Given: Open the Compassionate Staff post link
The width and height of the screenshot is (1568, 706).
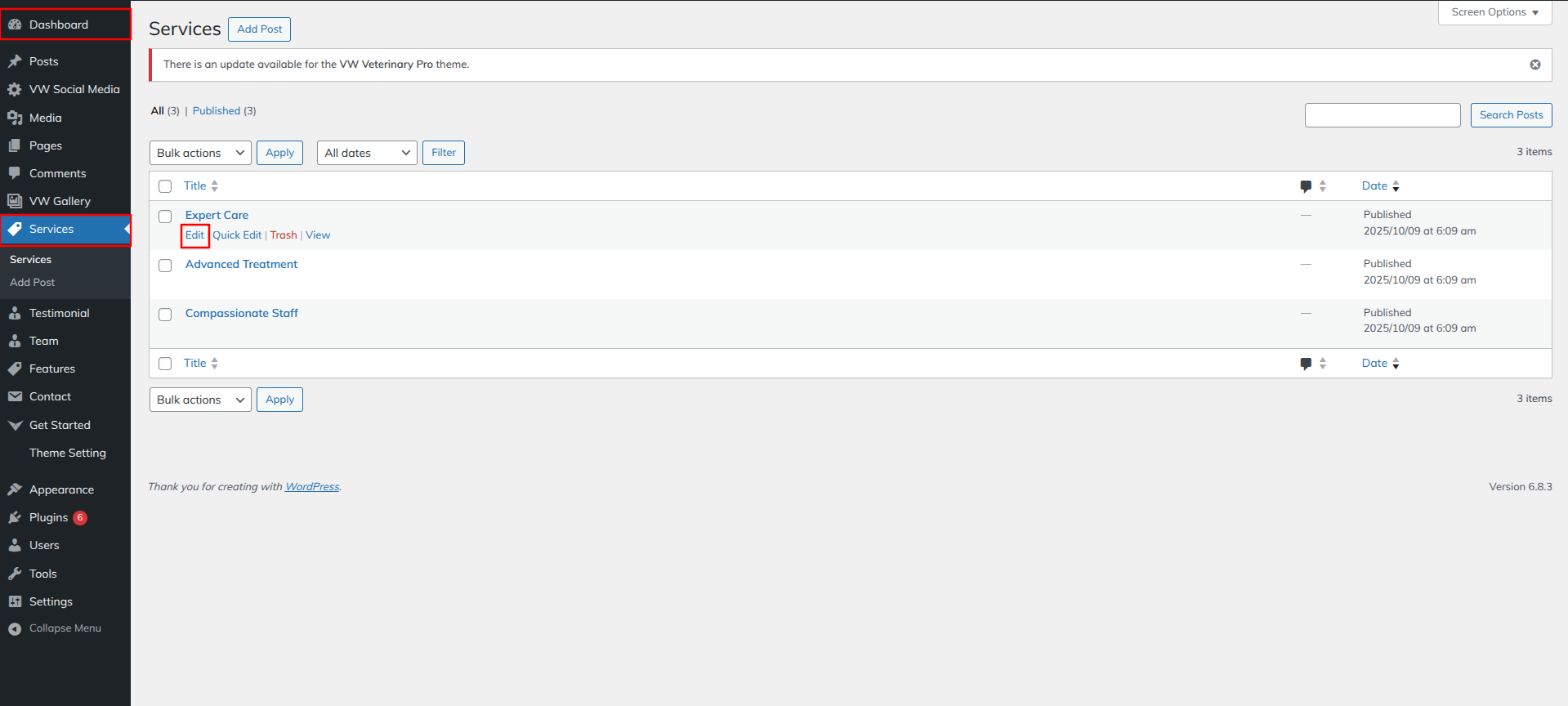Looking at the screenshot, I should [241, 313].
